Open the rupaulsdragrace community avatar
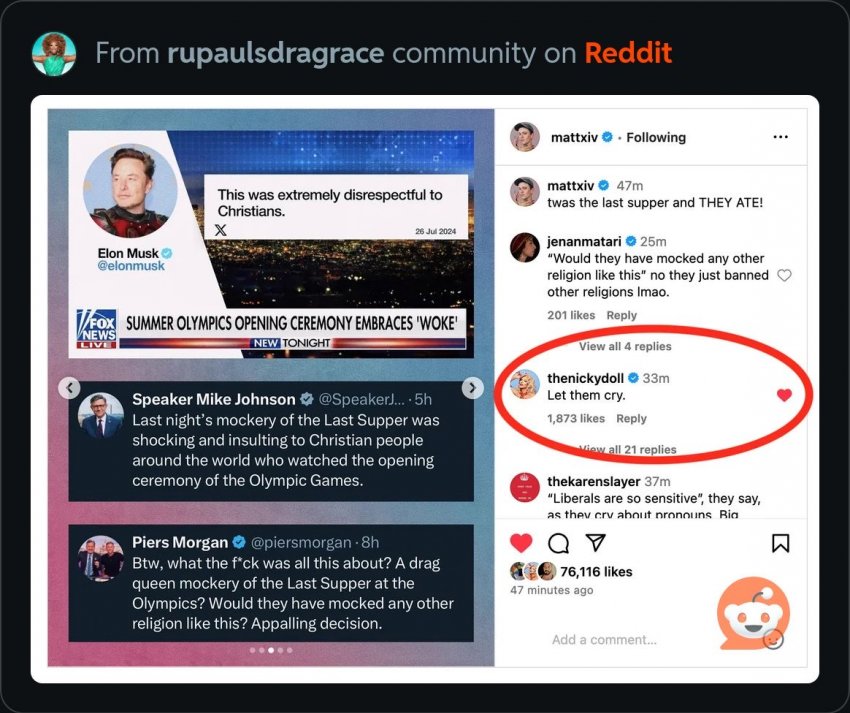Viewport: 850px width, 713px height. point(54,53)
